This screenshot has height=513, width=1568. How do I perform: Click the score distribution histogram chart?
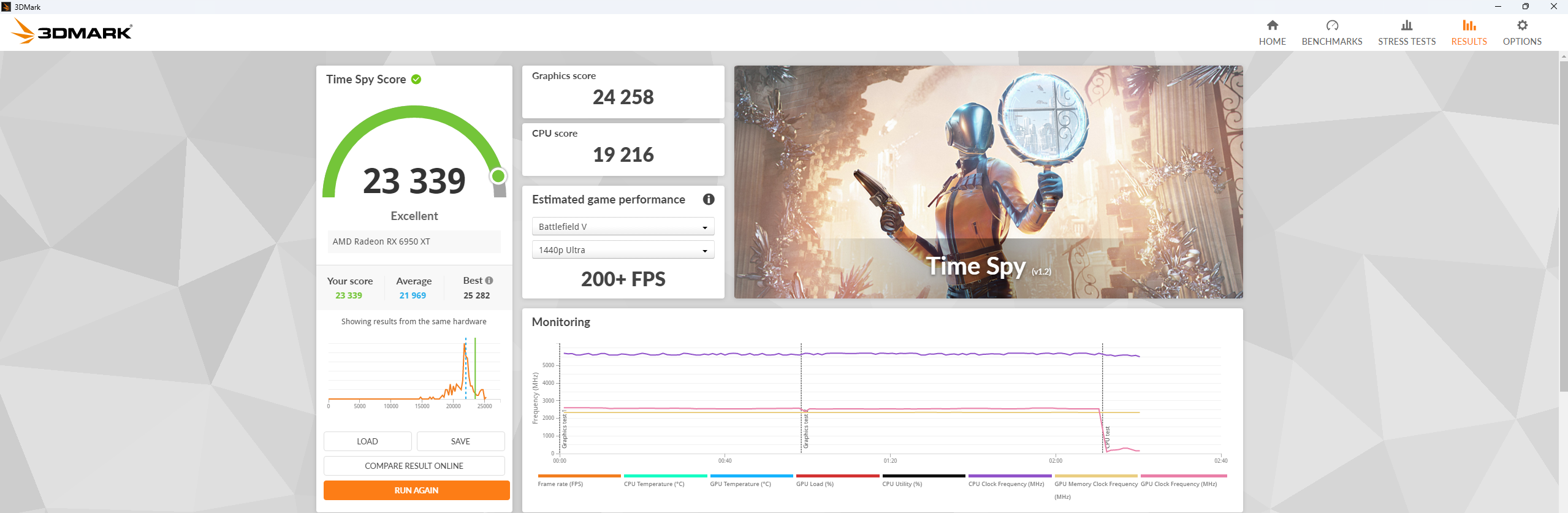coord(414,373)
